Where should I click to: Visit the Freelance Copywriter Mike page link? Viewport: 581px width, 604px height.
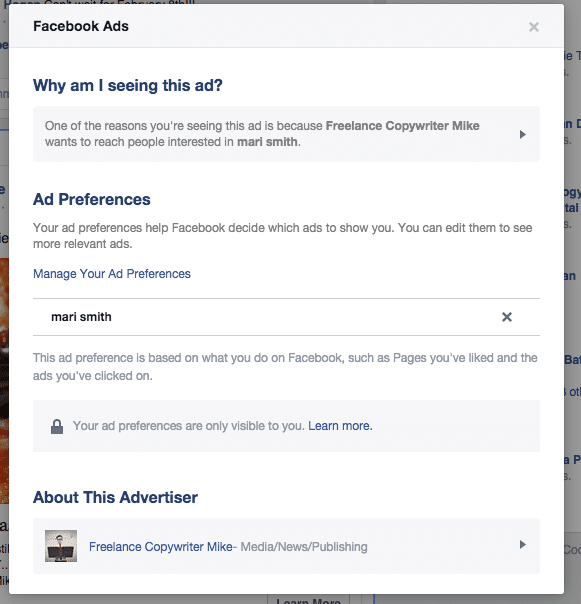[161, 547]
